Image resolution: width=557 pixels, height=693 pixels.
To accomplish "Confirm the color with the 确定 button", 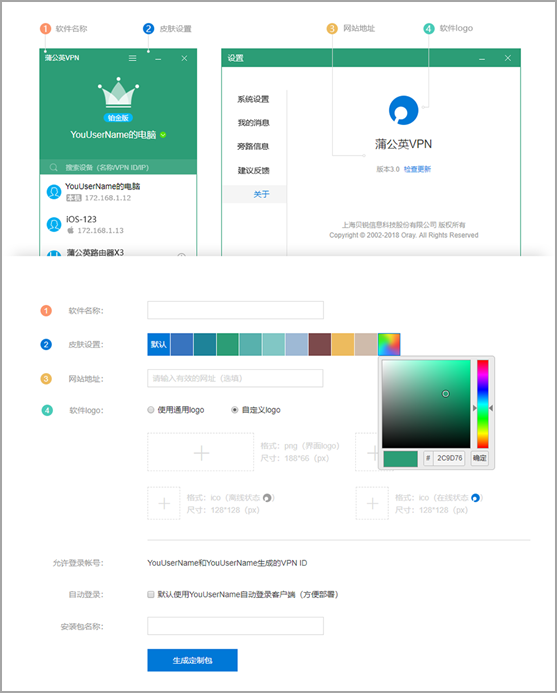I will (480, 458).
